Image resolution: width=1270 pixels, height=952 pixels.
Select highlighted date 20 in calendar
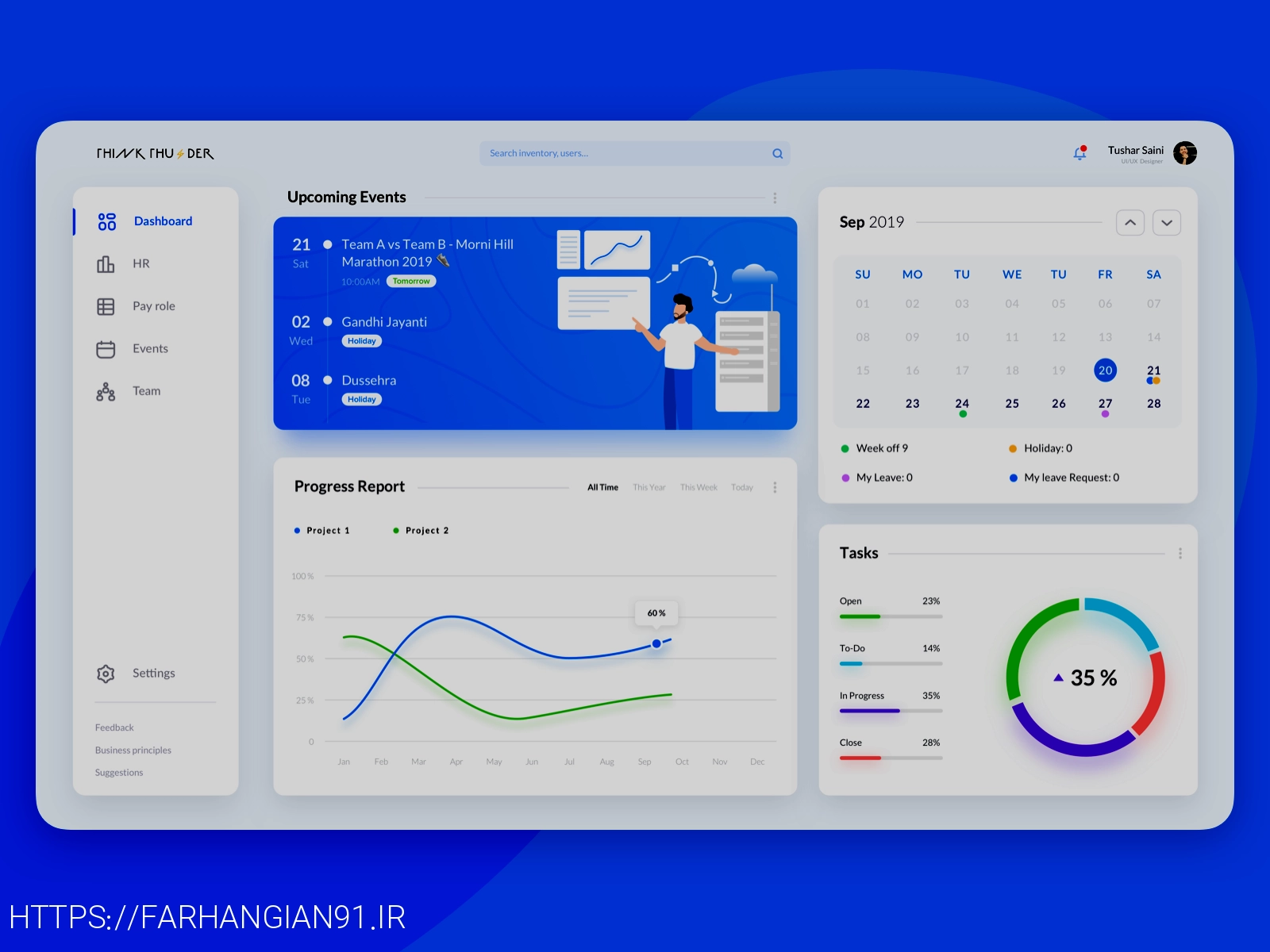coord(1105,370)
